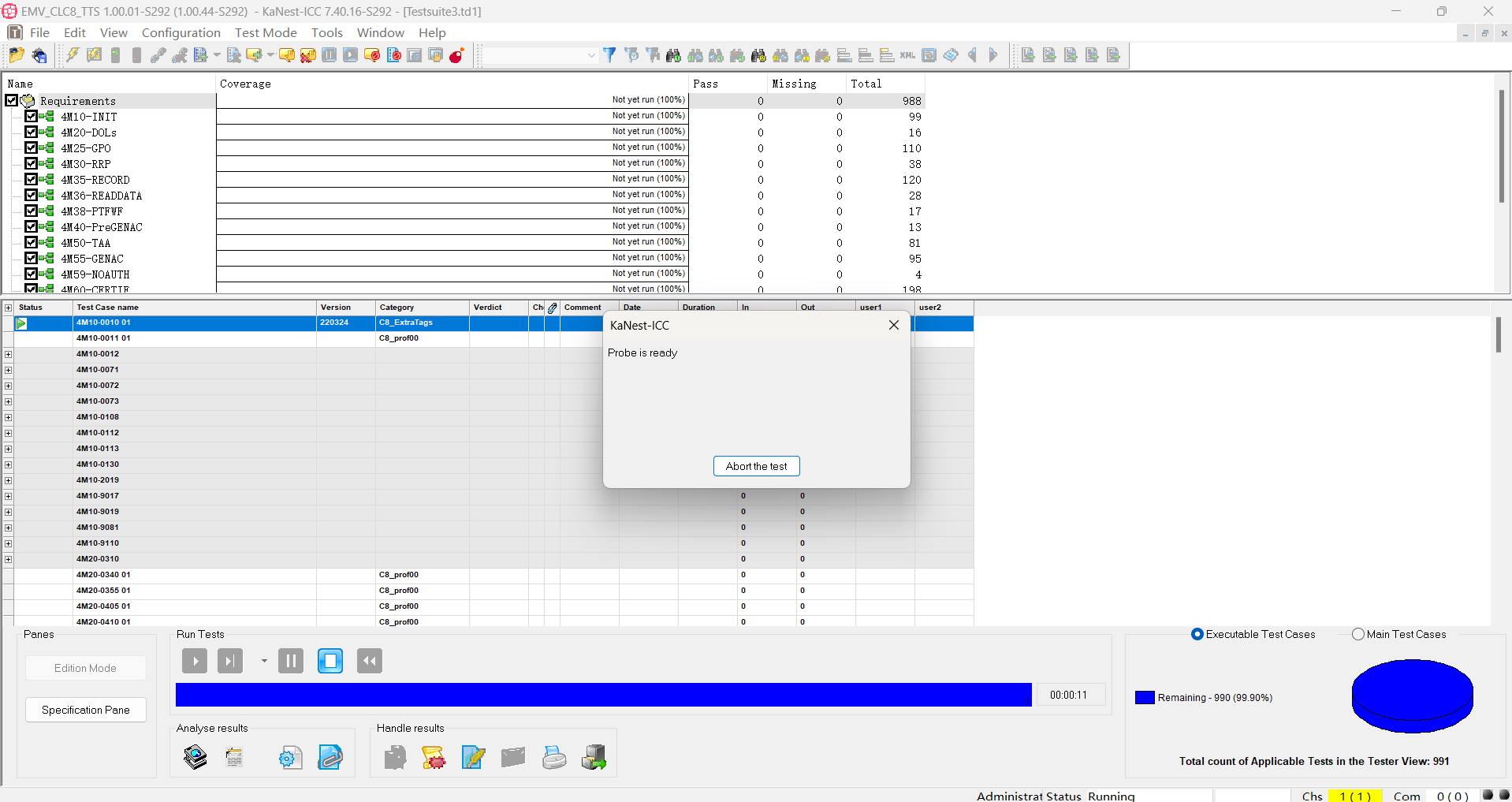Click the stop test button in Run Tests
Image resolution: width=1512 pixels, height=802 pixels.
(x=330, y=661)
